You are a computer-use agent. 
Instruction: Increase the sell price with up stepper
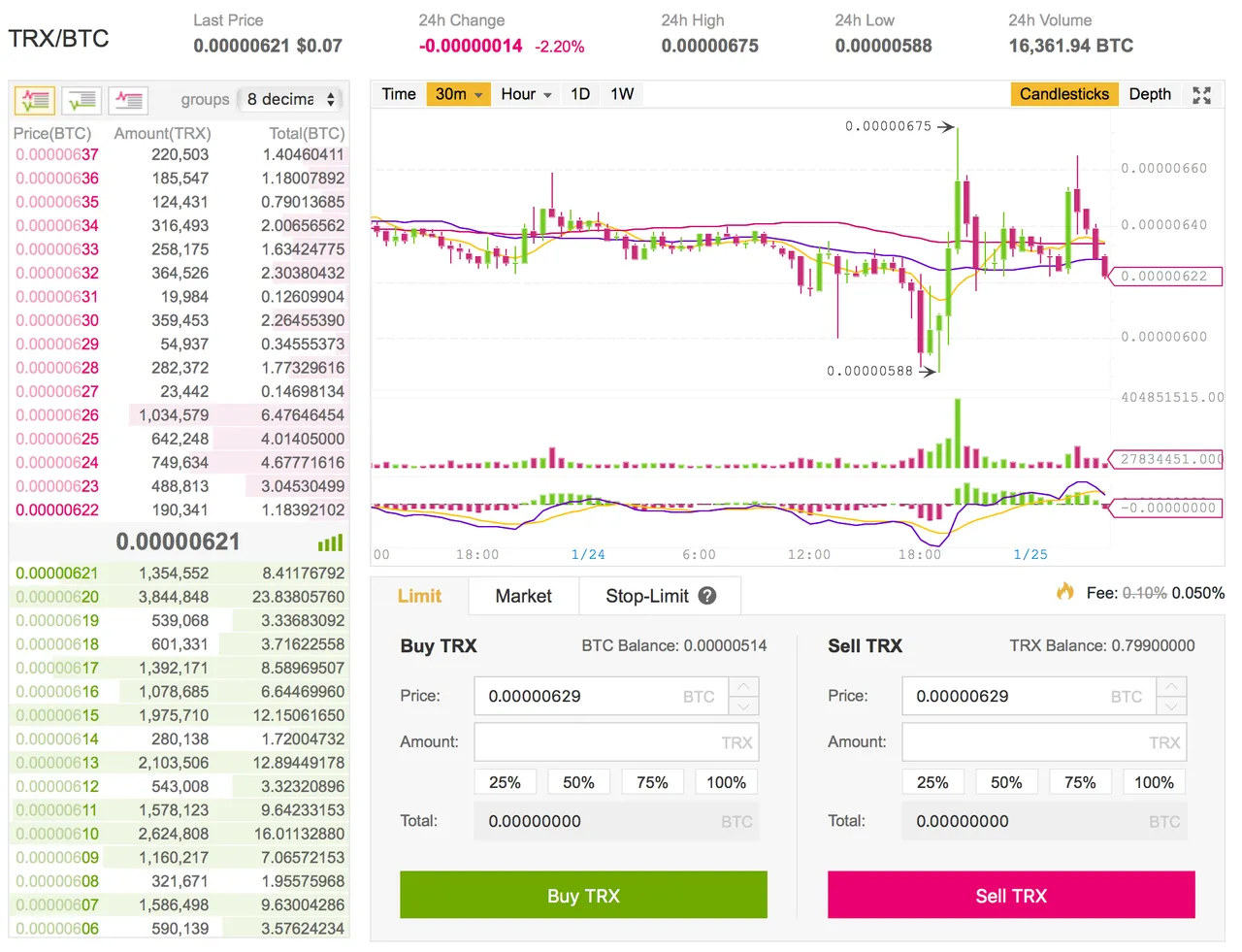click(1171, 686)
